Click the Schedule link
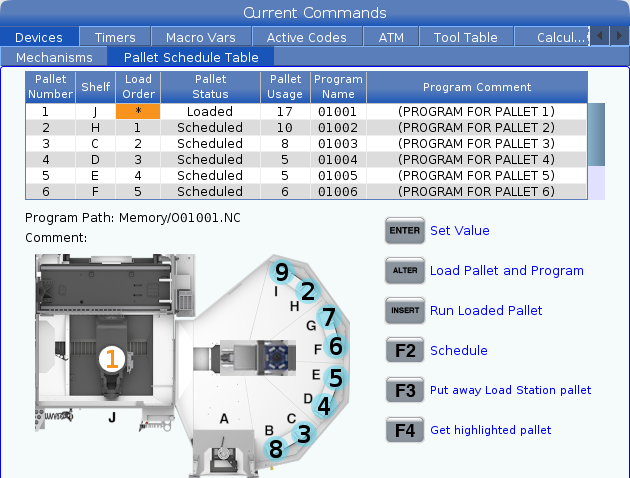The image size is (630, 478). coord(459,351)
